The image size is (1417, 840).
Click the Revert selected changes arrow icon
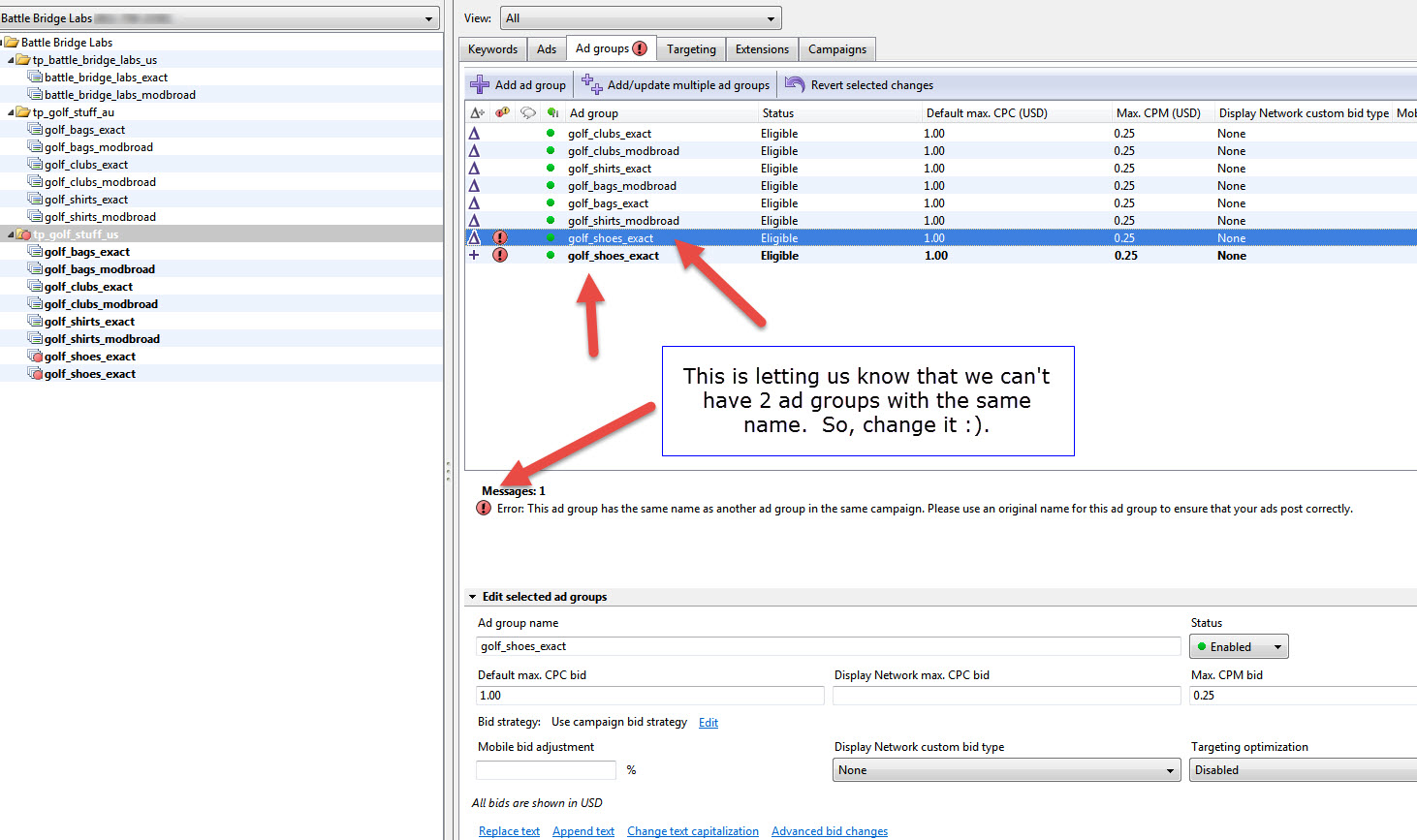point(795,85)
